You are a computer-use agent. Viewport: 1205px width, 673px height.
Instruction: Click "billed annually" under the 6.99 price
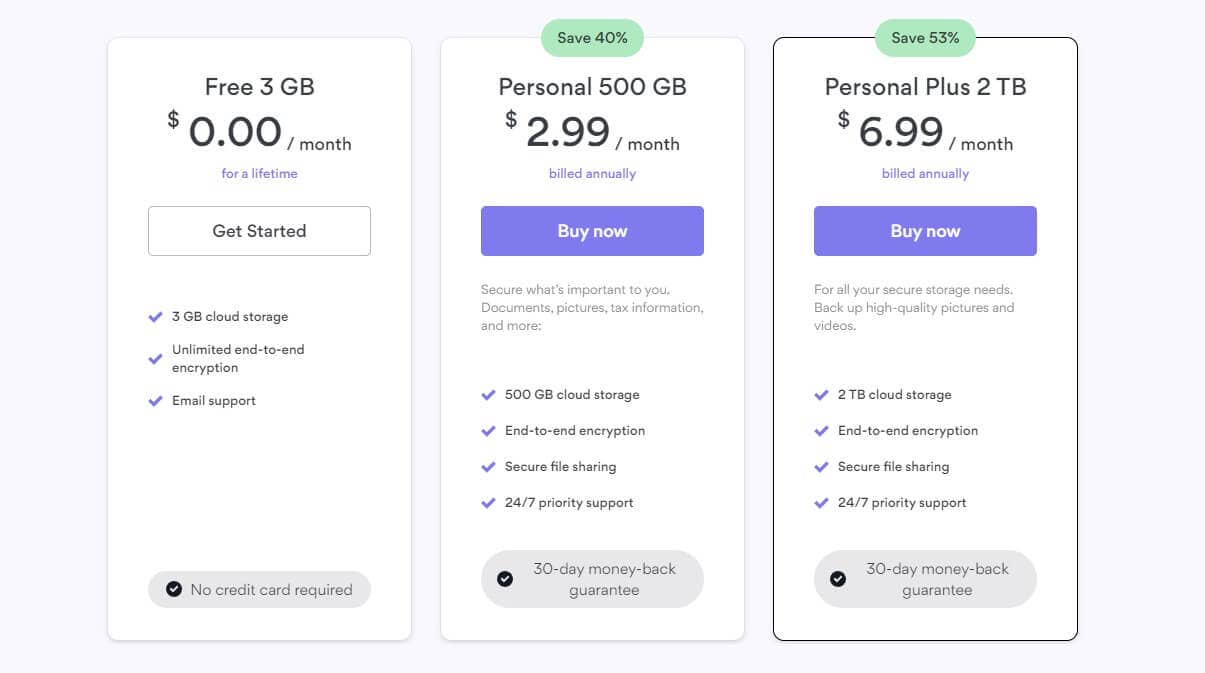click(x=925, y=173)
